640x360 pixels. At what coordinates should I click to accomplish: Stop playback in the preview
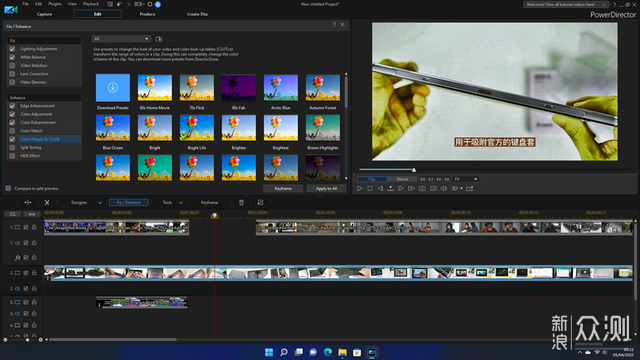pos(370,189)
